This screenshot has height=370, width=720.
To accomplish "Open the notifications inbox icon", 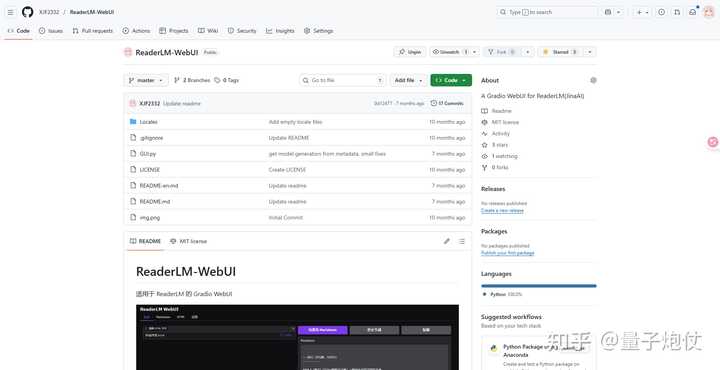I will (692, 12).
